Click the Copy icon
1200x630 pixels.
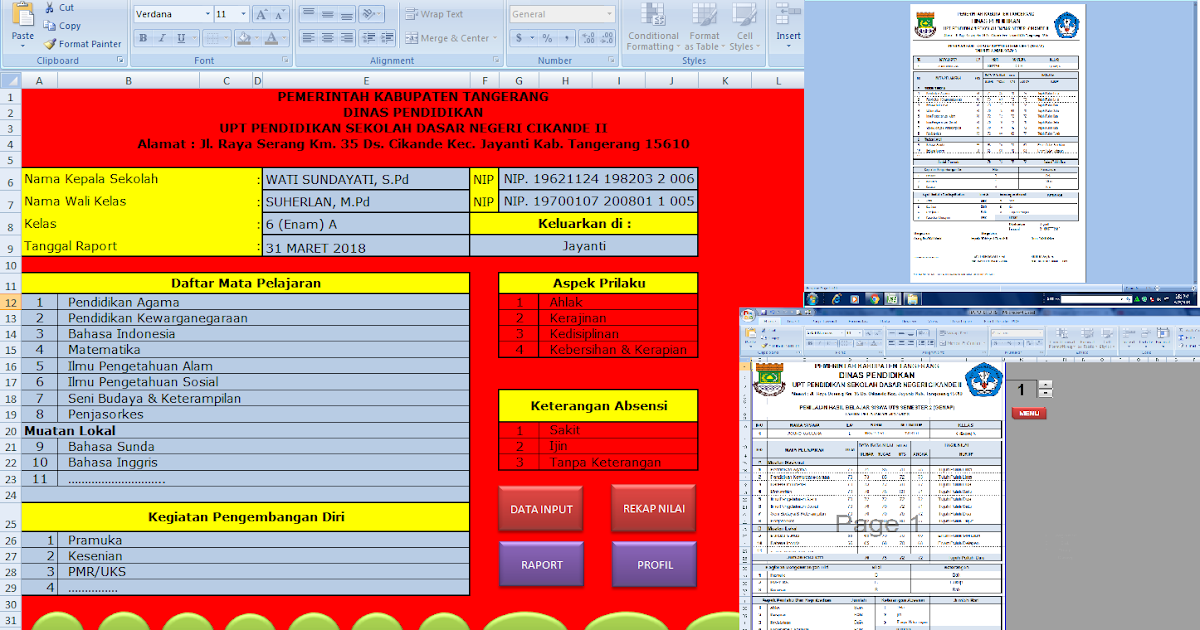tap(50, 26)
